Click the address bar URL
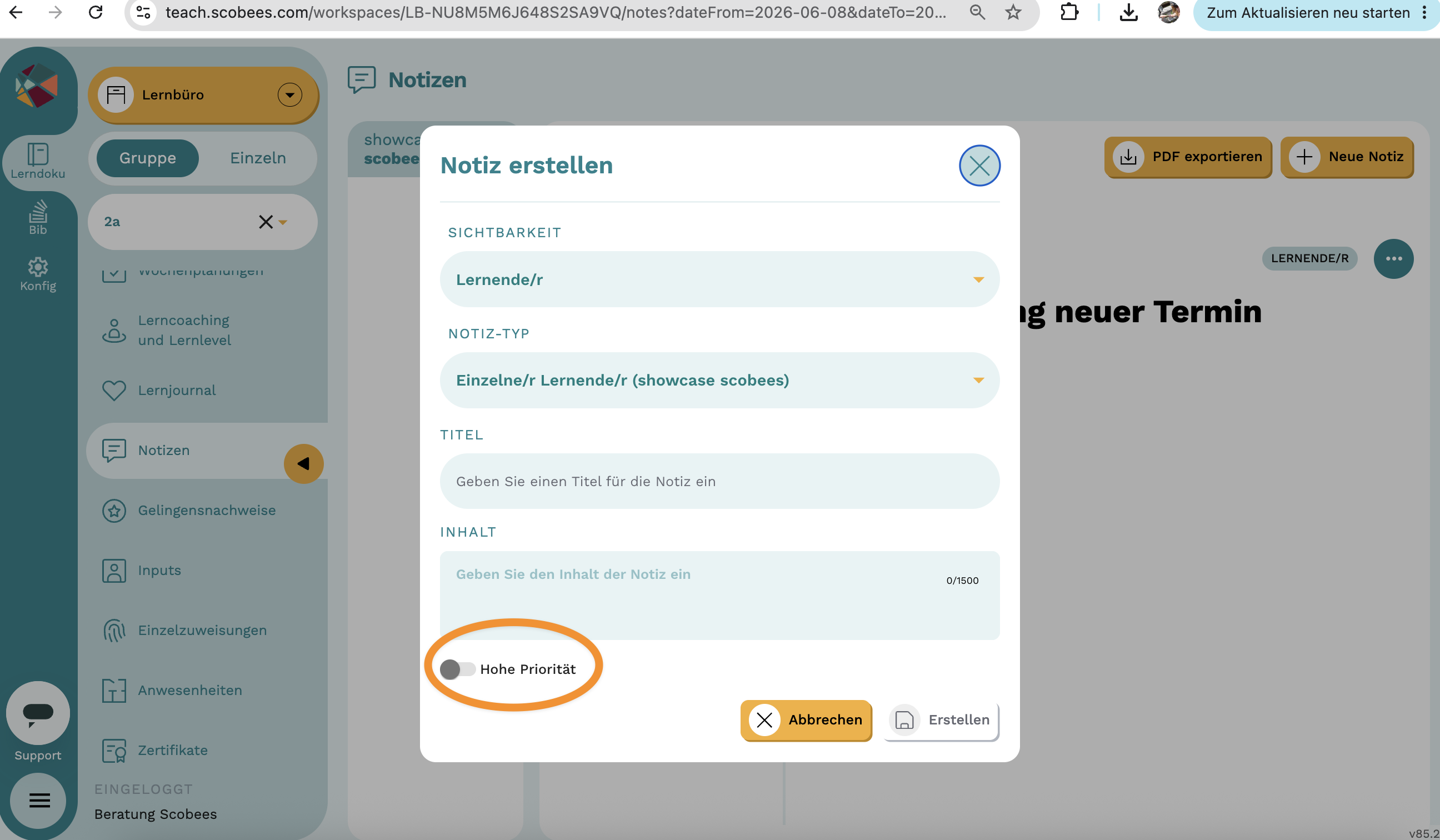 coord(556,12)
